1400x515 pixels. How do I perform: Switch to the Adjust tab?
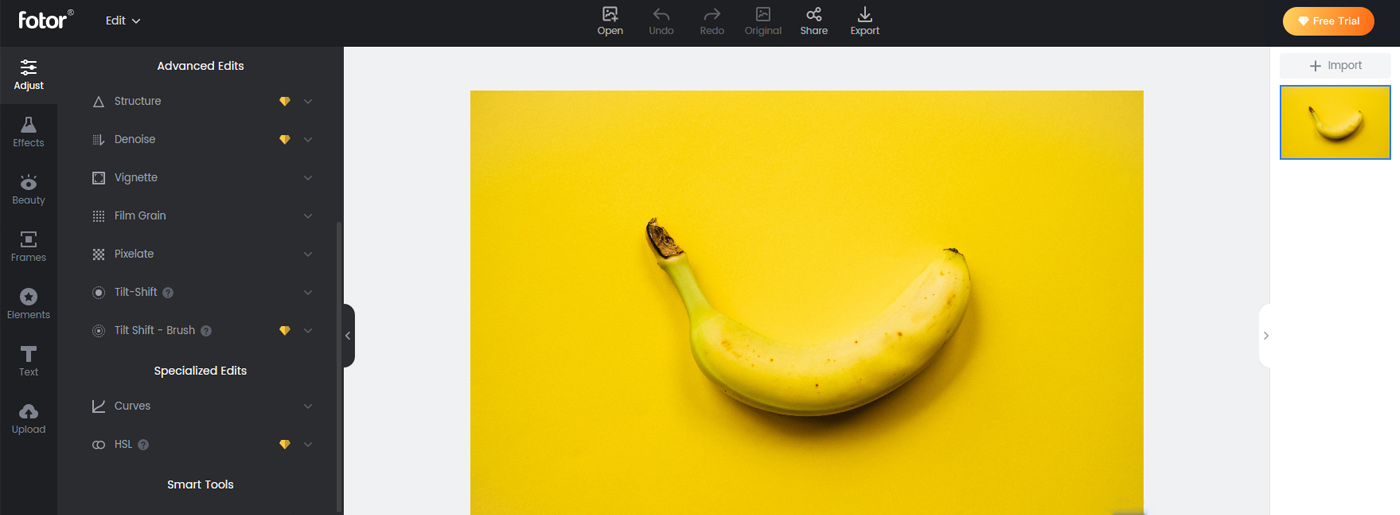coord(28,74)
